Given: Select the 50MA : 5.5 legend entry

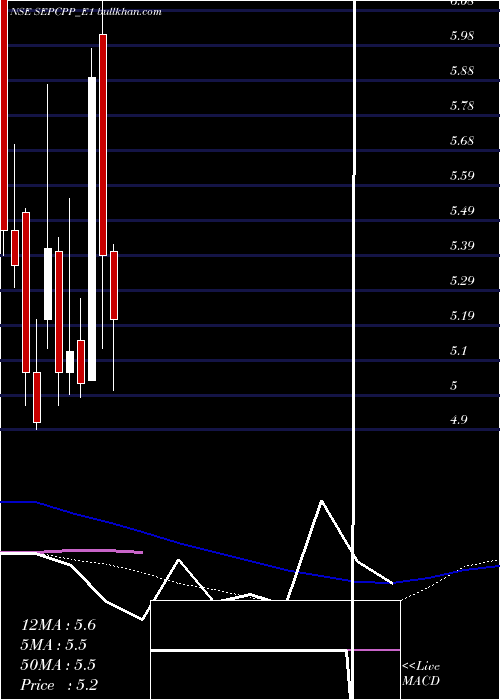Looking at the screenshot, I should coord(58,665).
